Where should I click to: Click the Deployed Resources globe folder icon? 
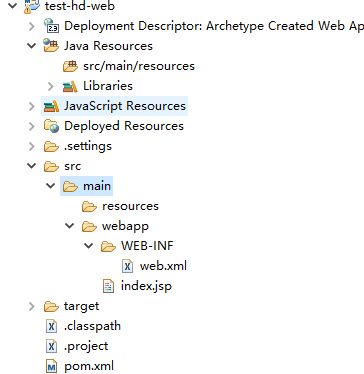click(x=51, y=126)
